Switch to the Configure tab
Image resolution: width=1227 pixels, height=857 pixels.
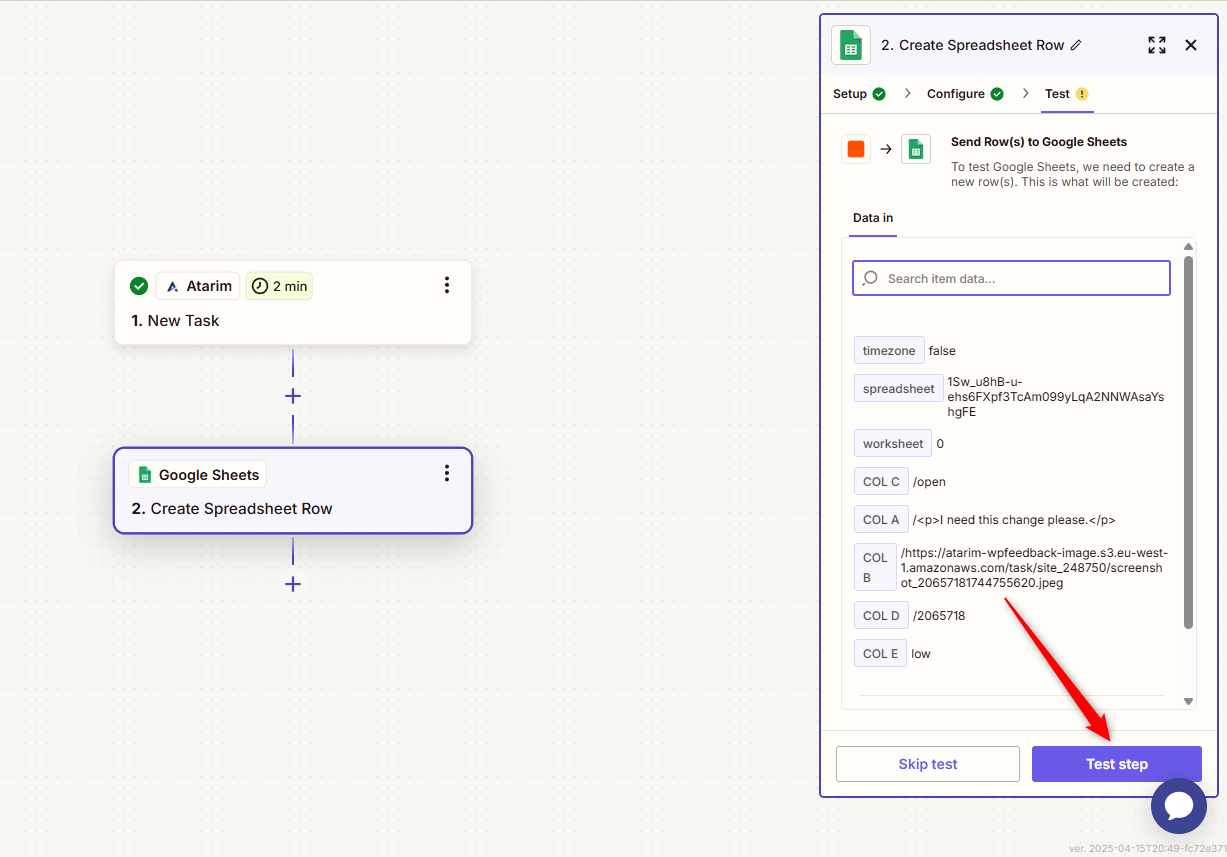pyautogui.click(x=964, y=94)
